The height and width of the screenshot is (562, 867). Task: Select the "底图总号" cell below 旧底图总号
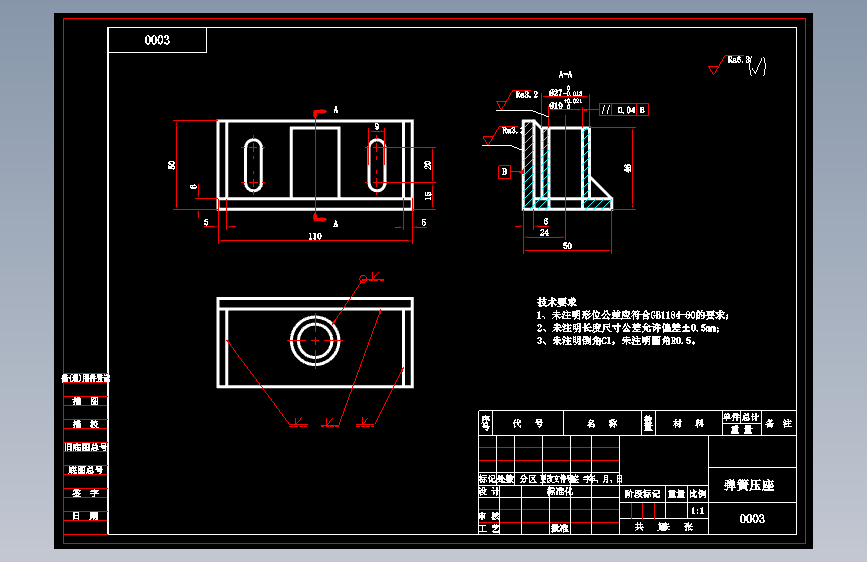86,470
